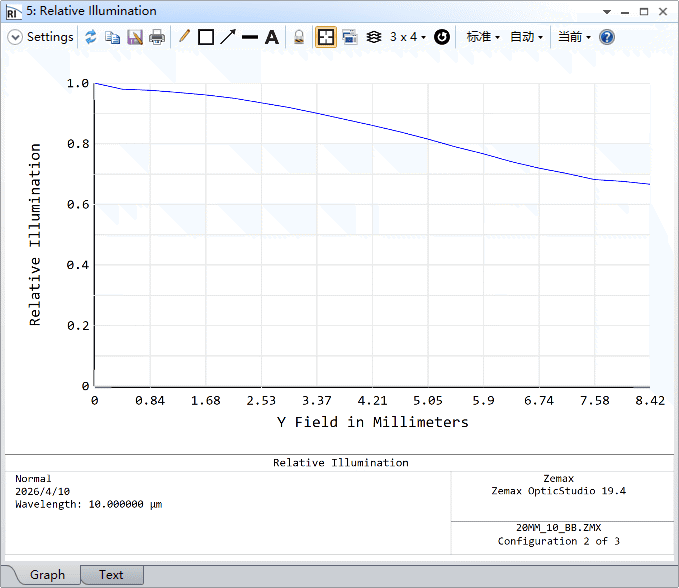Image resolution: width=679 pixels, height=588 pixels.
Task: Click the refresh update icon
Action: pos(91,37)
